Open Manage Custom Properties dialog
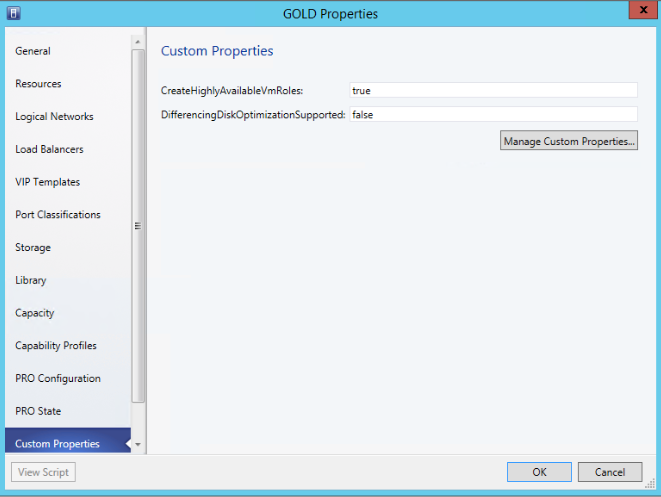This screenshot has height=497, width=661. coord(569,141)
